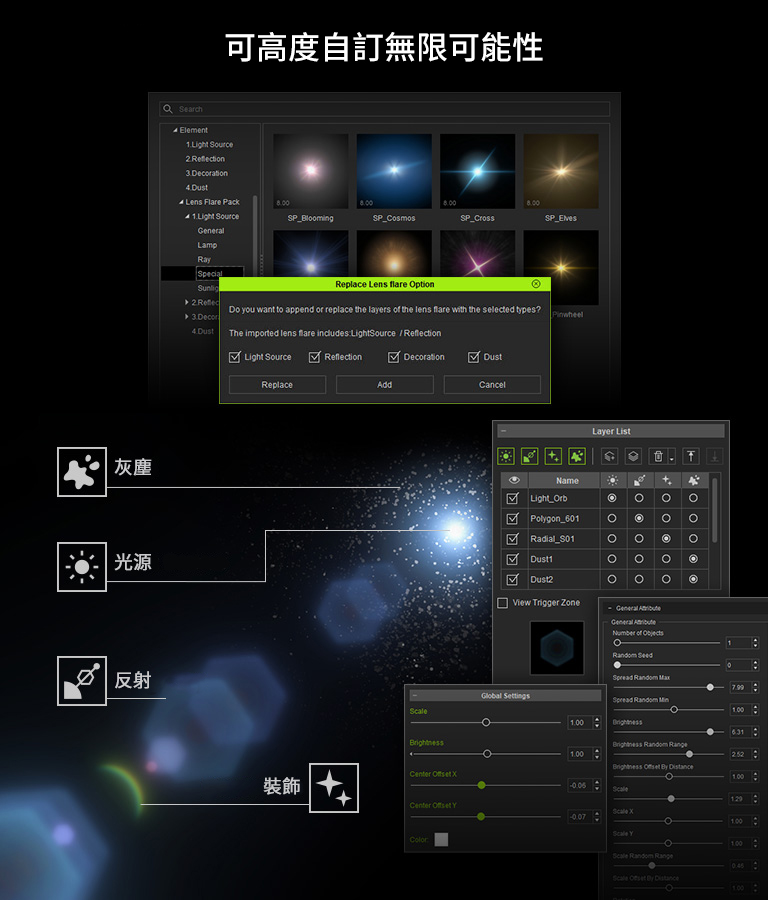Click the duplicate layer cube icon
Screen dimensions: 768x900
[x=633, y=456]
